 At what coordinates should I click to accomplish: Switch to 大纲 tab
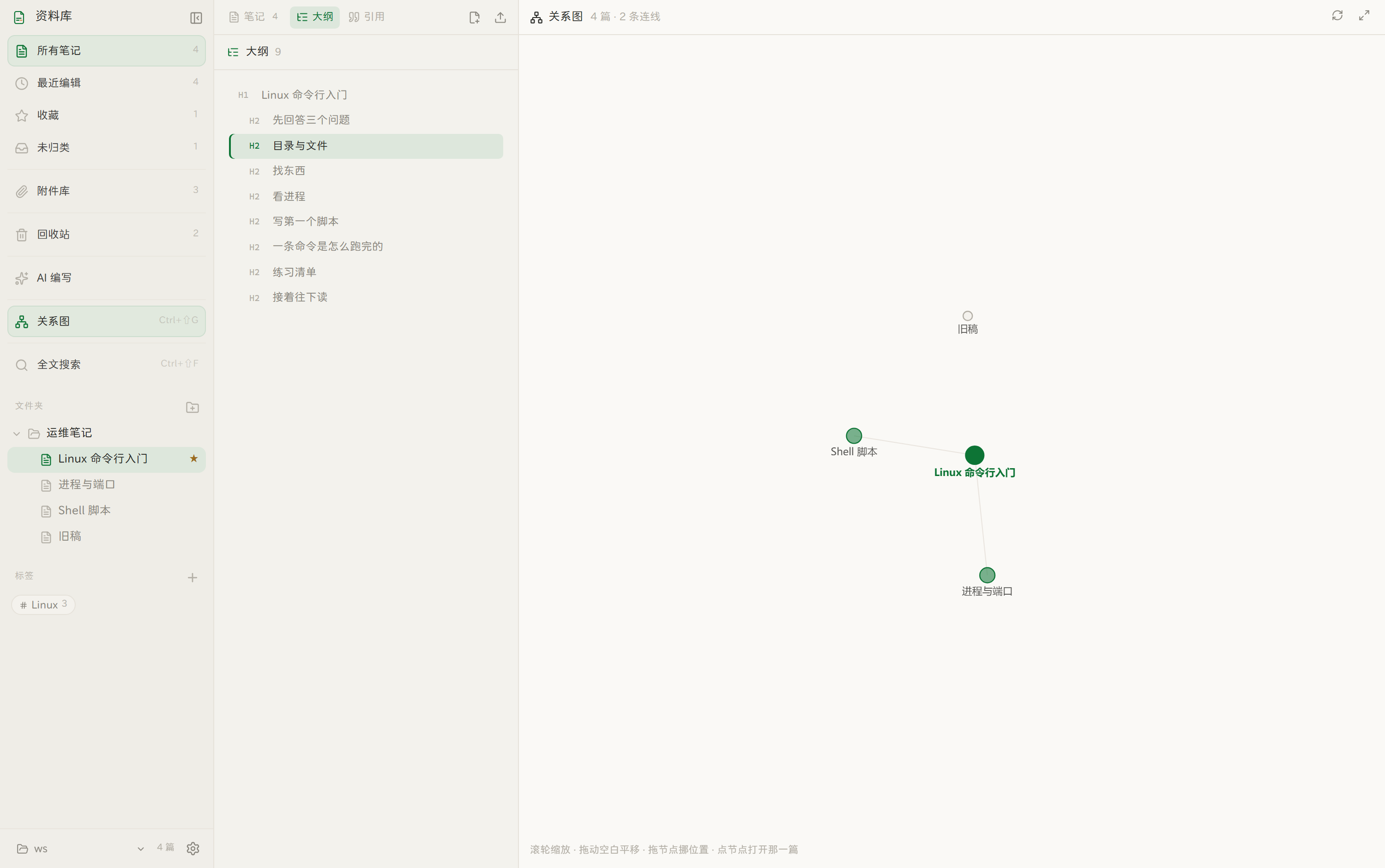(x=314, y=17)
